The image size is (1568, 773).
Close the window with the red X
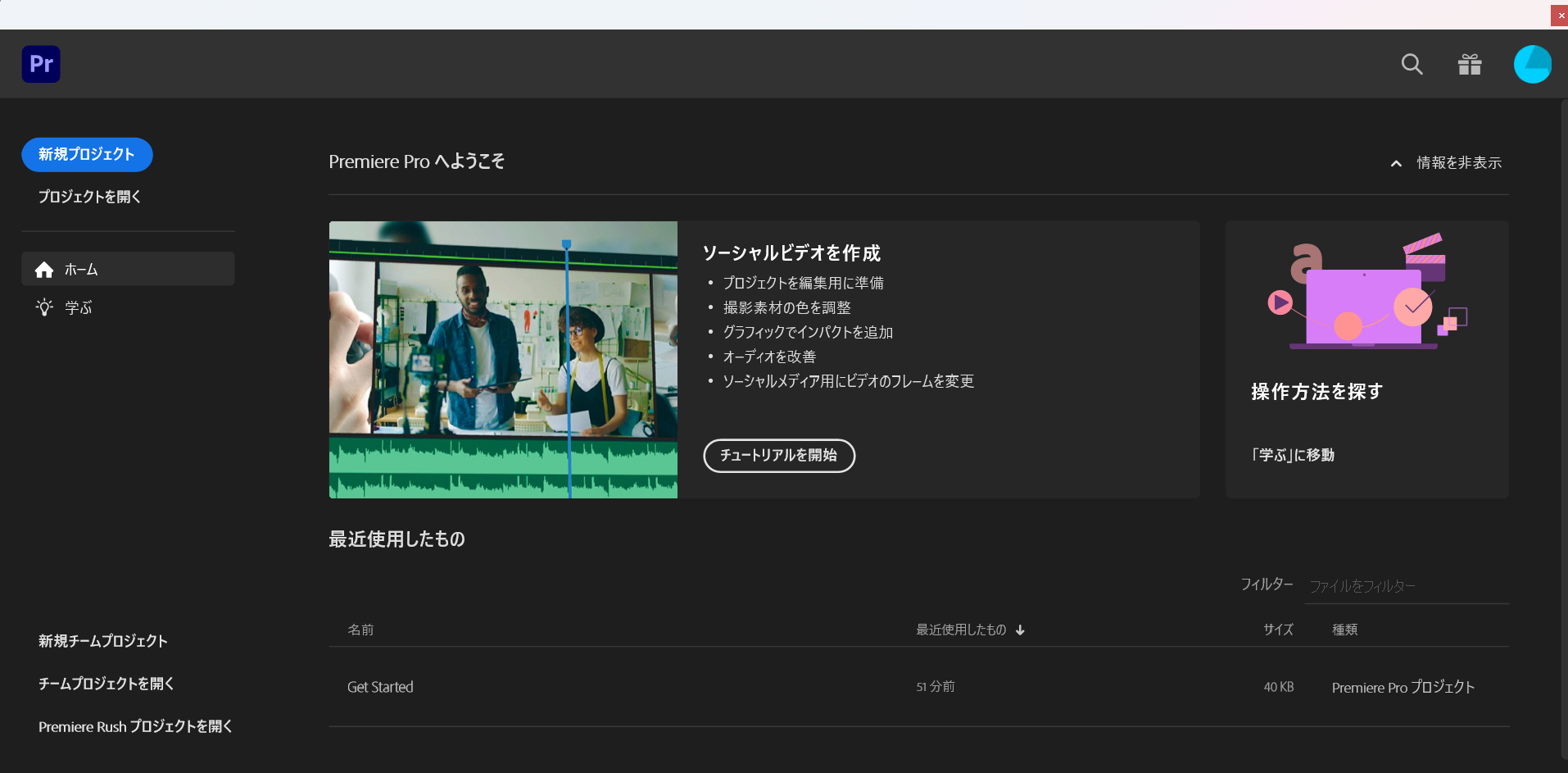point(1560,16)
